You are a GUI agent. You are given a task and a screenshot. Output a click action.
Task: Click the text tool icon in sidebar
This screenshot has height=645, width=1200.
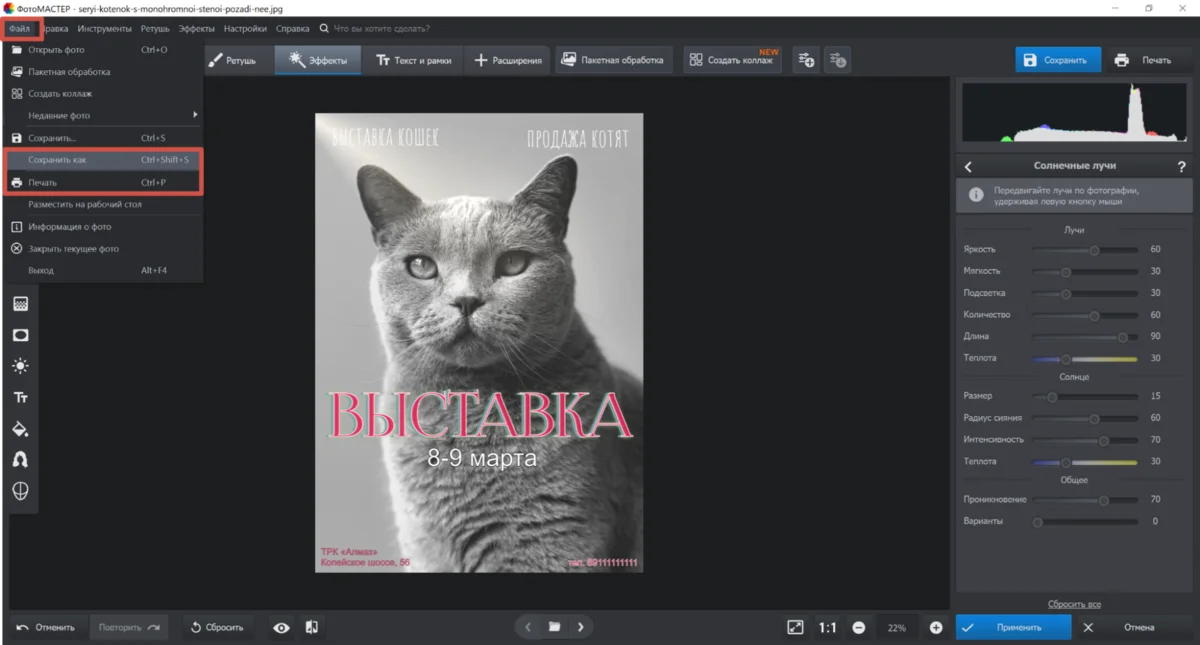20,398
